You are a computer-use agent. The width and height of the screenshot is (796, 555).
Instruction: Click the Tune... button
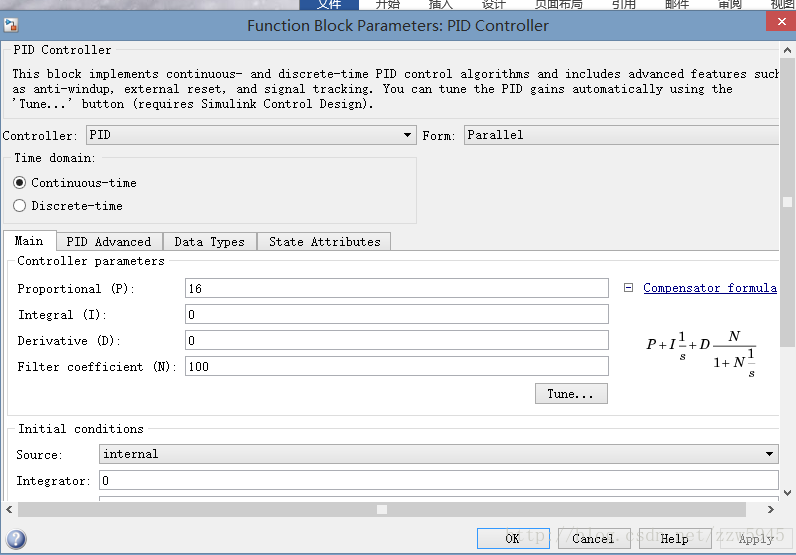571,394
